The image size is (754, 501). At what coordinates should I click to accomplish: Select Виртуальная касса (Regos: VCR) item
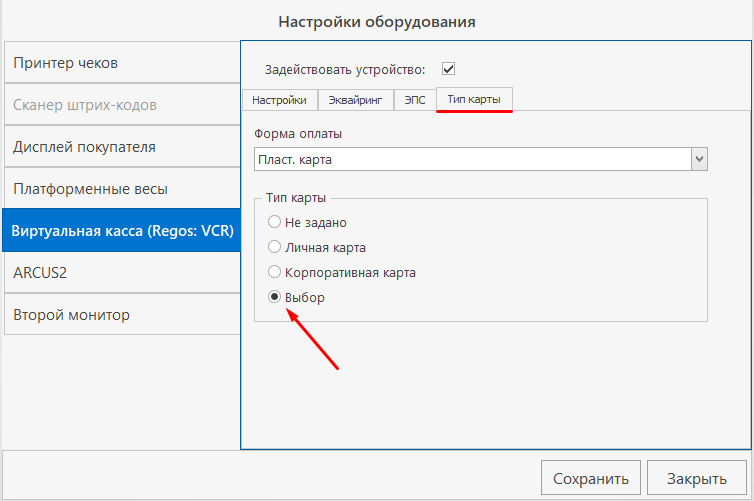[x=120, y=231]
